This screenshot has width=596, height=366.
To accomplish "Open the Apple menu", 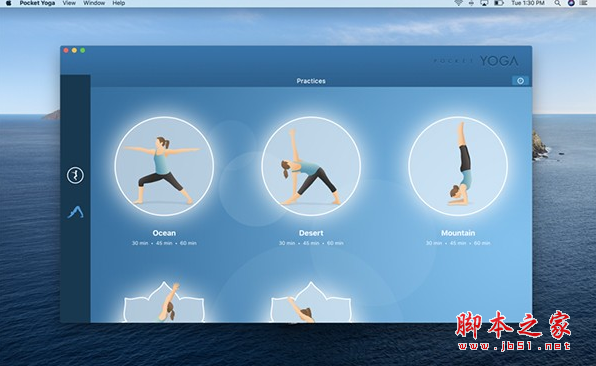I will (x=8, y=3).
